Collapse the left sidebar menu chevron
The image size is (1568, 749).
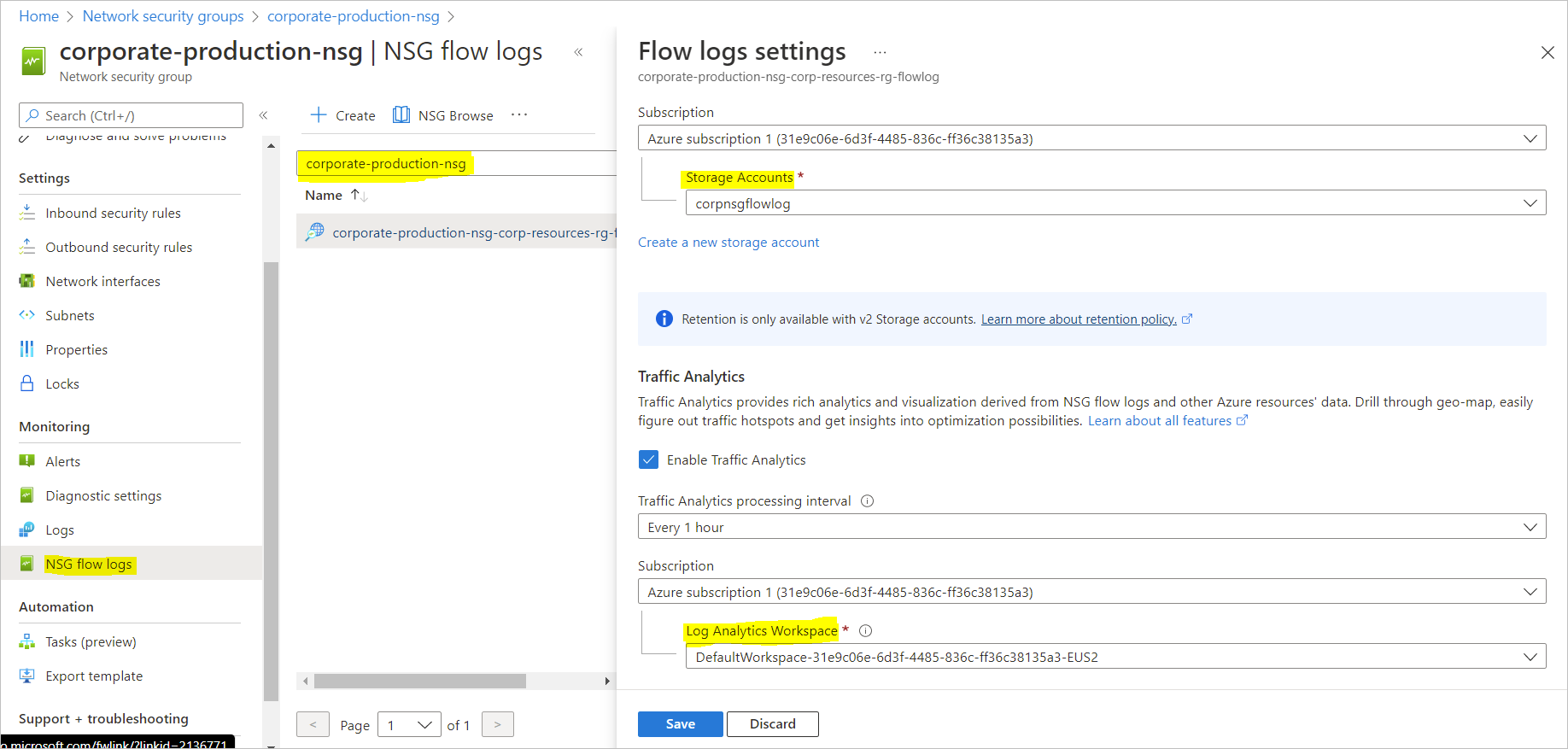coord(264,115)
